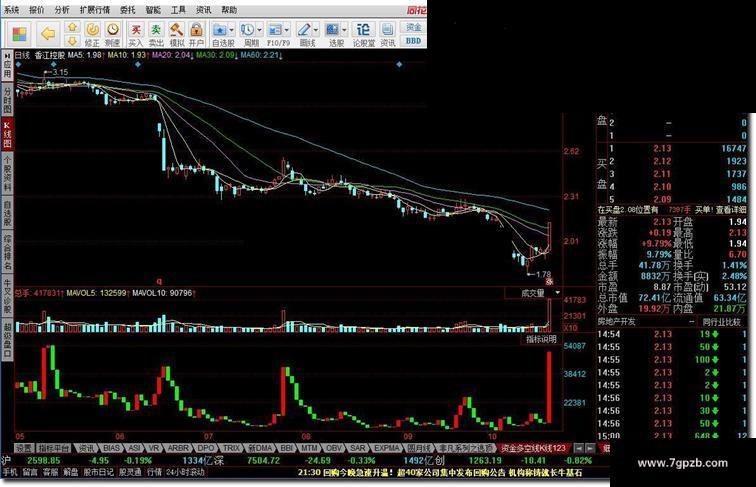The height and width of the screenshot is (487, 756).
Task: Select the ASI indicator tab
Action: click(135, 448)
